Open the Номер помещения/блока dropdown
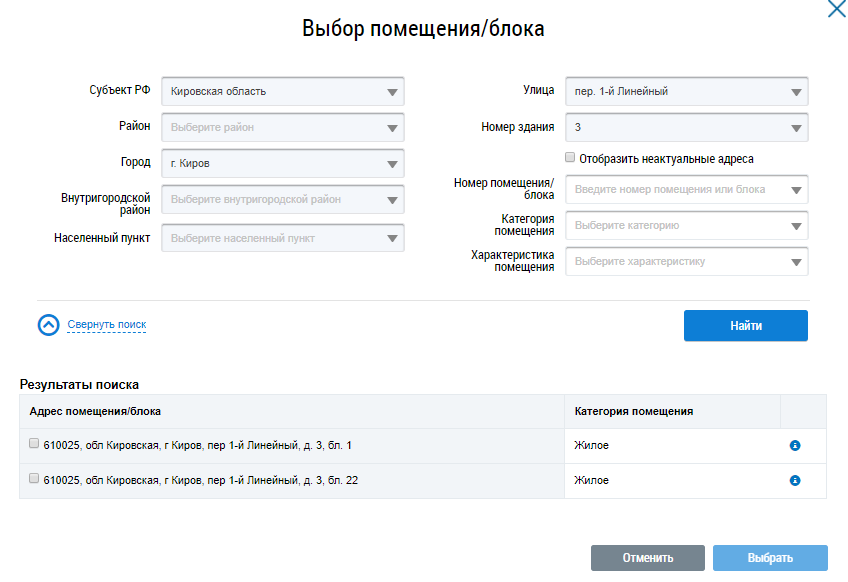 (687, 190)
